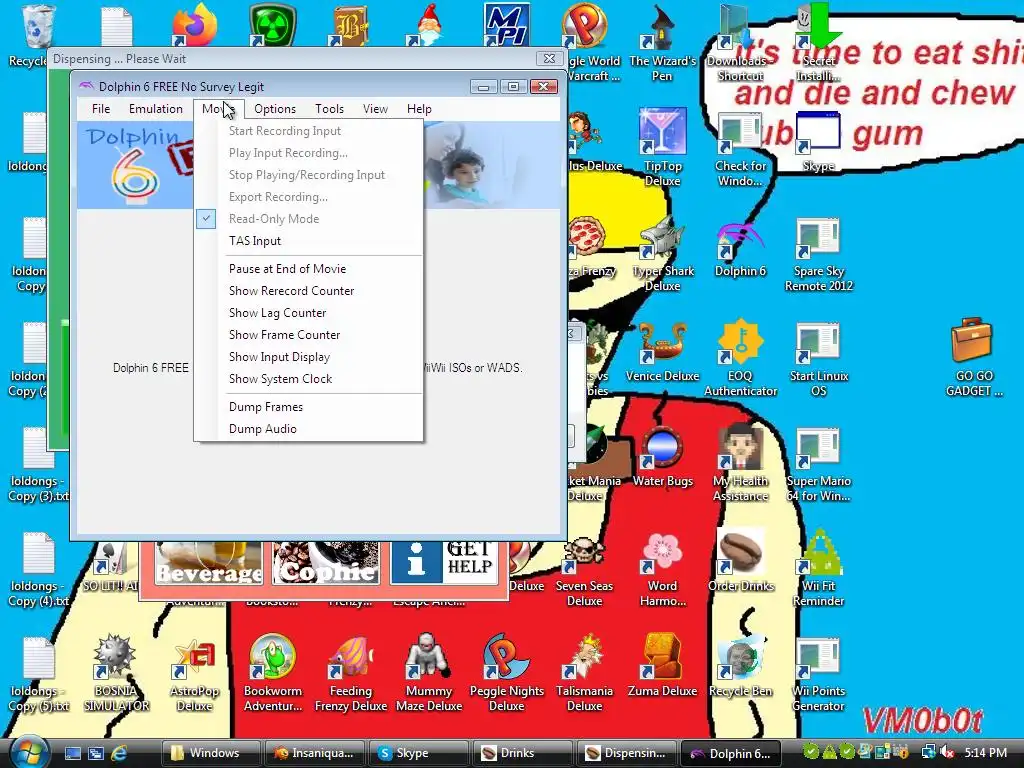This screenshot has width=1024, height=768.
Task: Select TipTop Deluxe desktop icon
Action: click(662, 149)
